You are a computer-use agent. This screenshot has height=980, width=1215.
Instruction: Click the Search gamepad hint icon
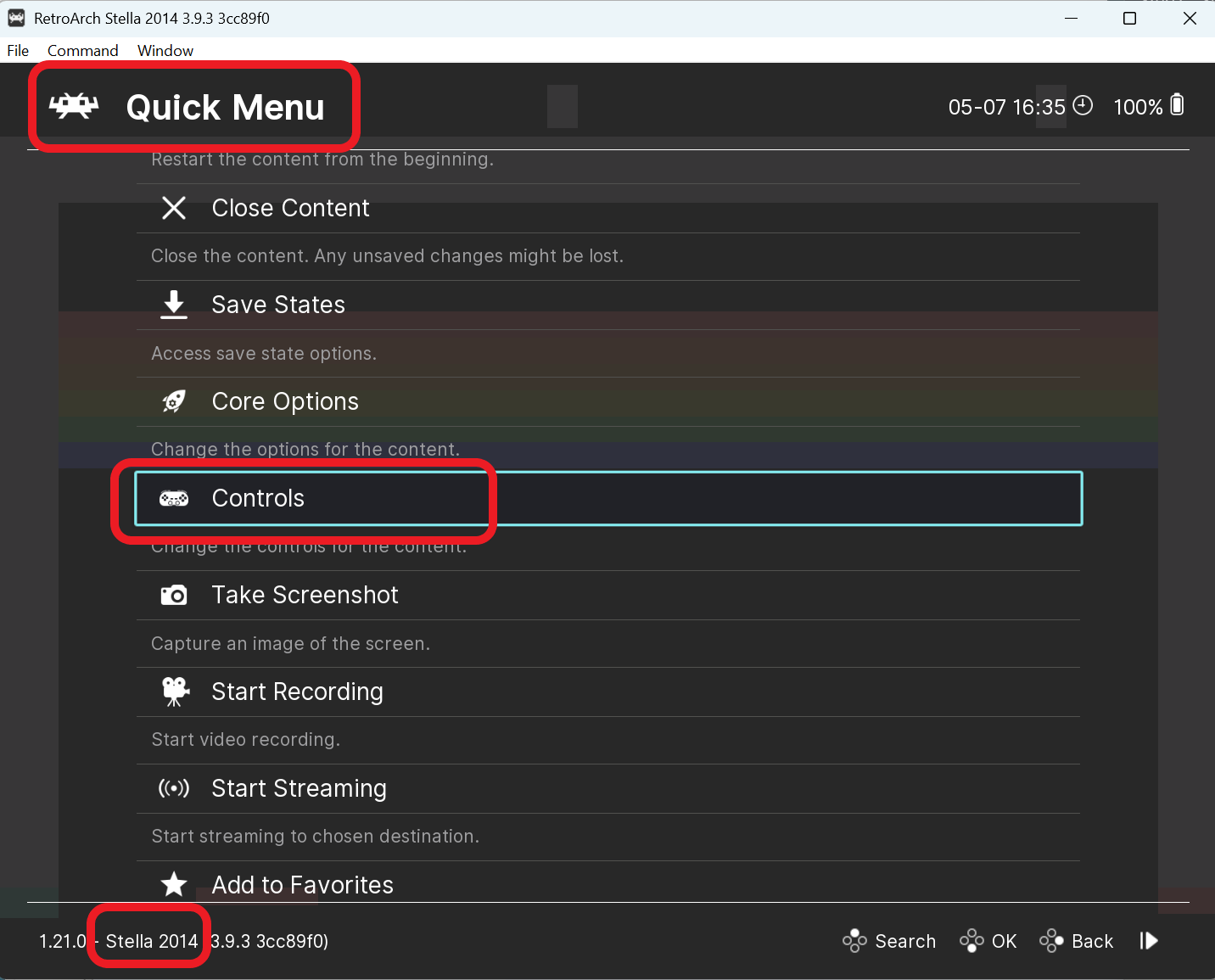854,941
